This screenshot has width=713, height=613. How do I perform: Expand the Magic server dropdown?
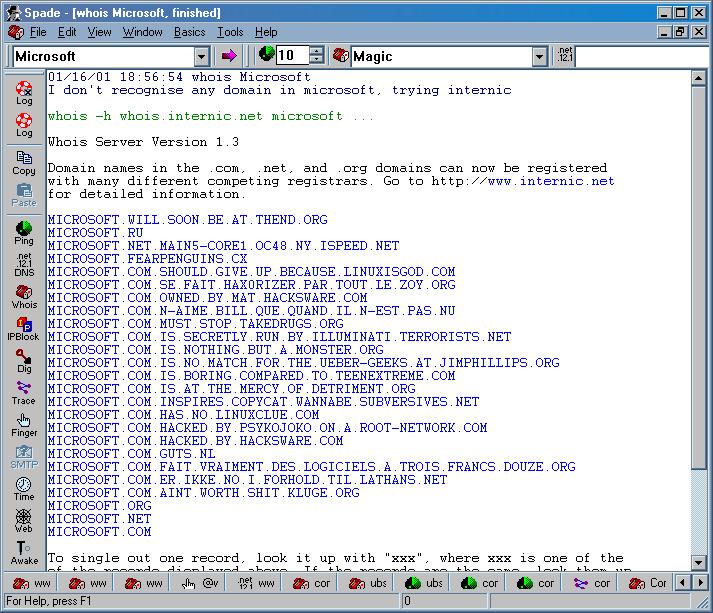539,57
